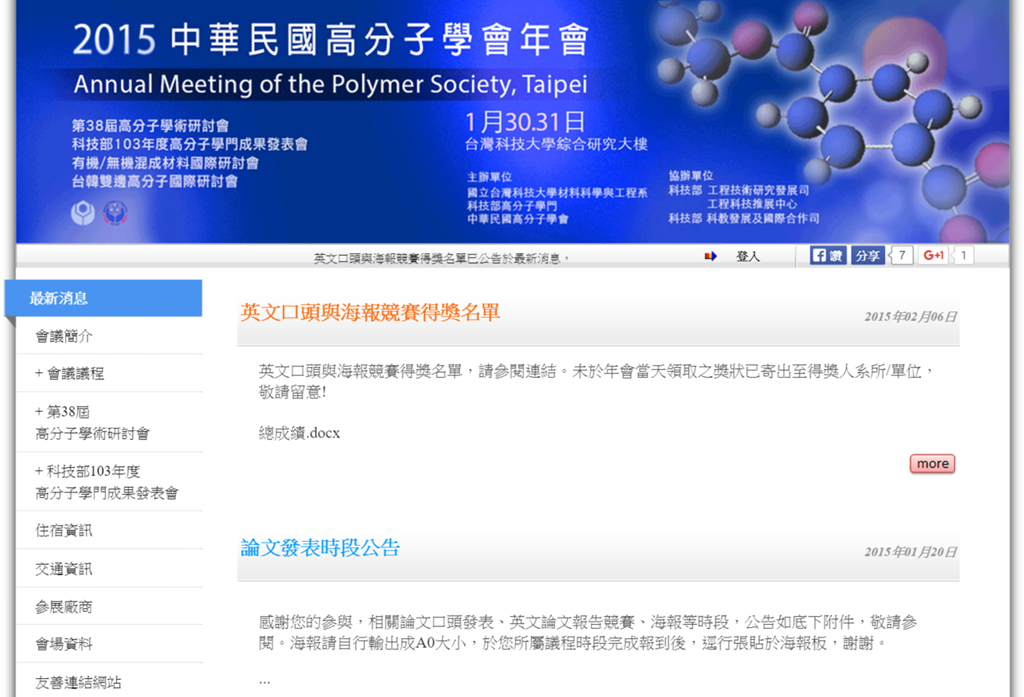Viewport: 1024px width, 697px height.
Task: Select 最新消息 in the sidebar
Action: (59, 298)
